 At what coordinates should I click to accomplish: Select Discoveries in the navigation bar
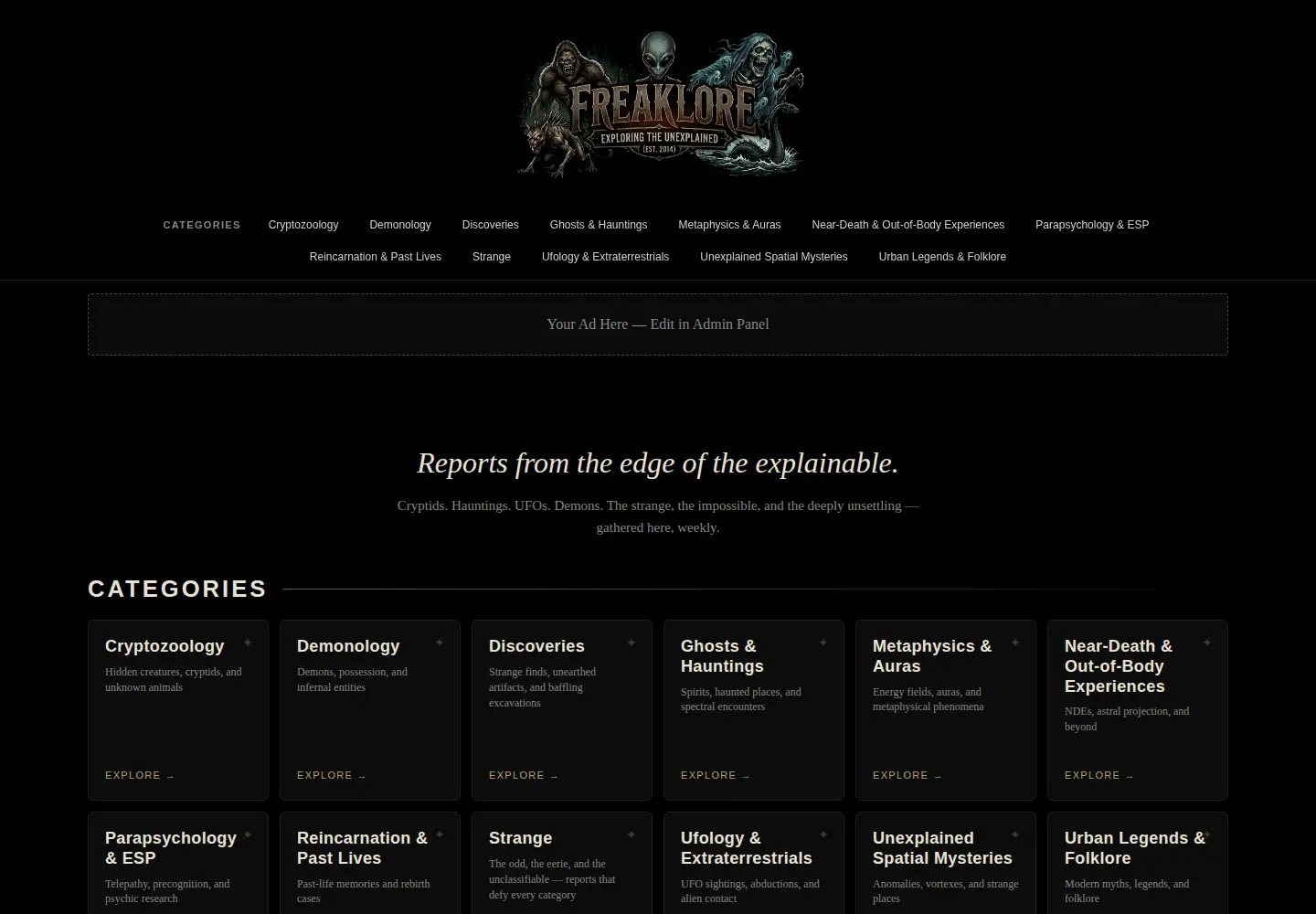pos(490,225)
